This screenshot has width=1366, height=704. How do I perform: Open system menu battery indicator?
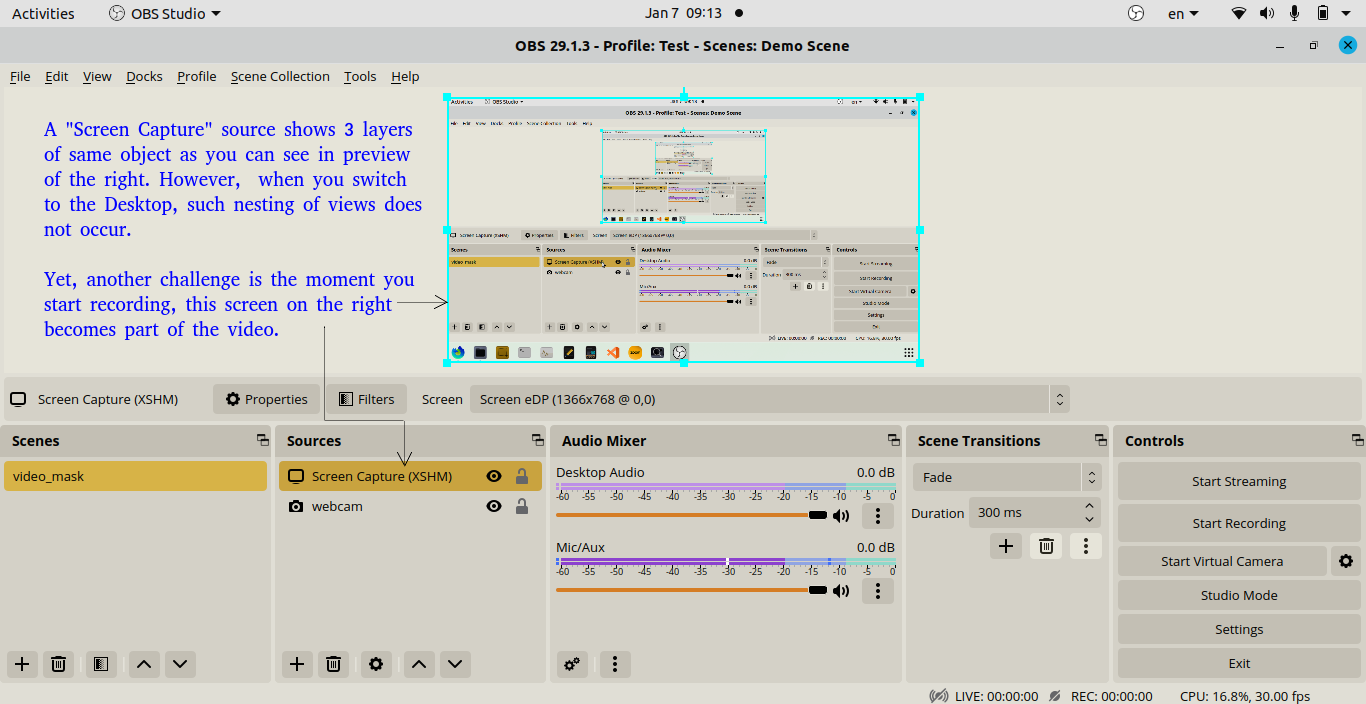(x=1322, y=13)
